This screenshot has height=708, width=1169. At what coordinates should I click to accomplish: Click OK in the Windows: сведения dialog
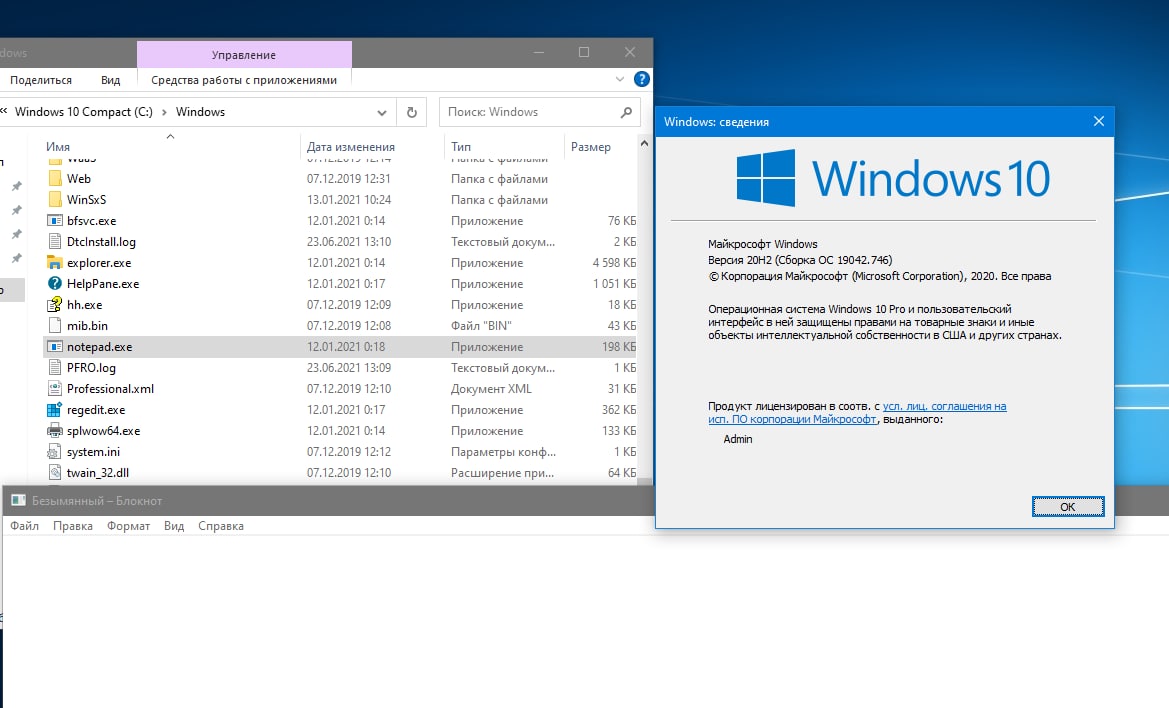(1068, 507)
